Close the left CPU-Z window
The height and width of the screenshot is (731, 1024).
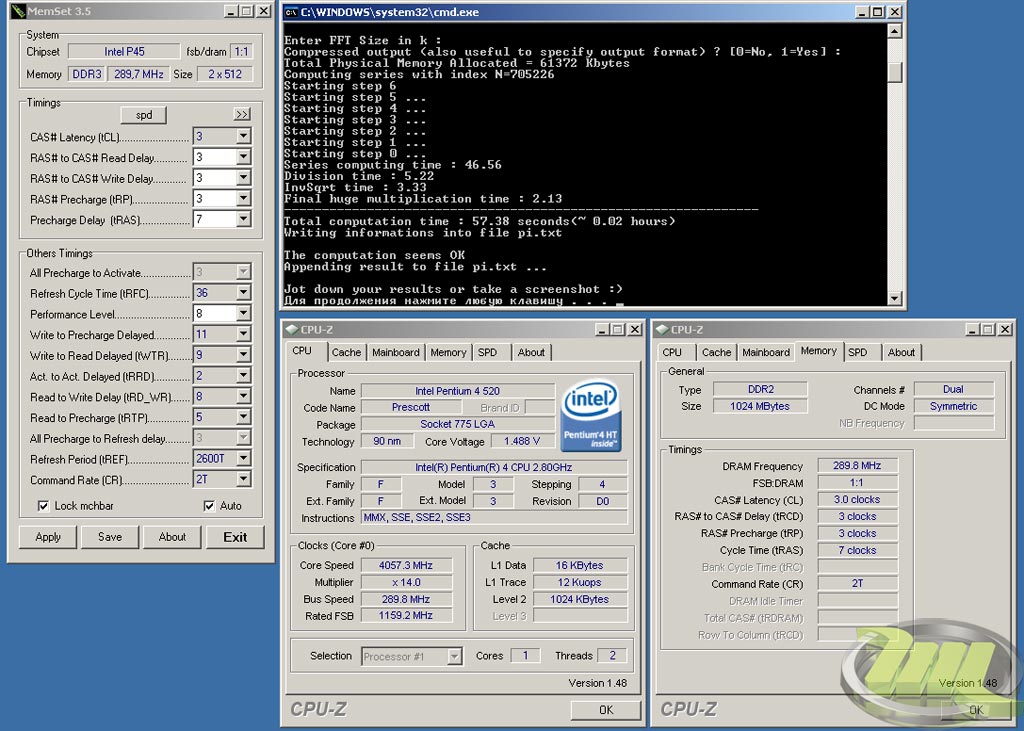[x=634, y=329]
